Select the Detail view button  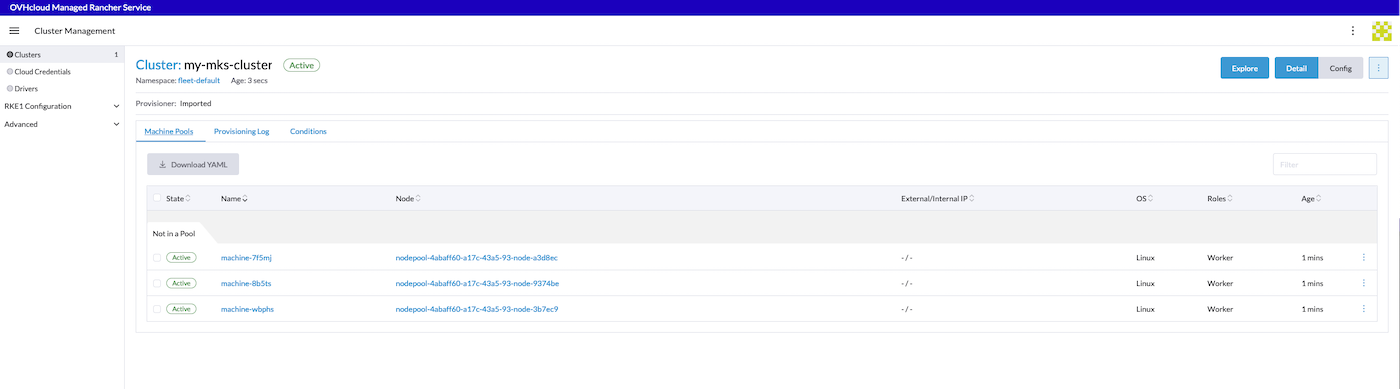tap(1296, 68)
